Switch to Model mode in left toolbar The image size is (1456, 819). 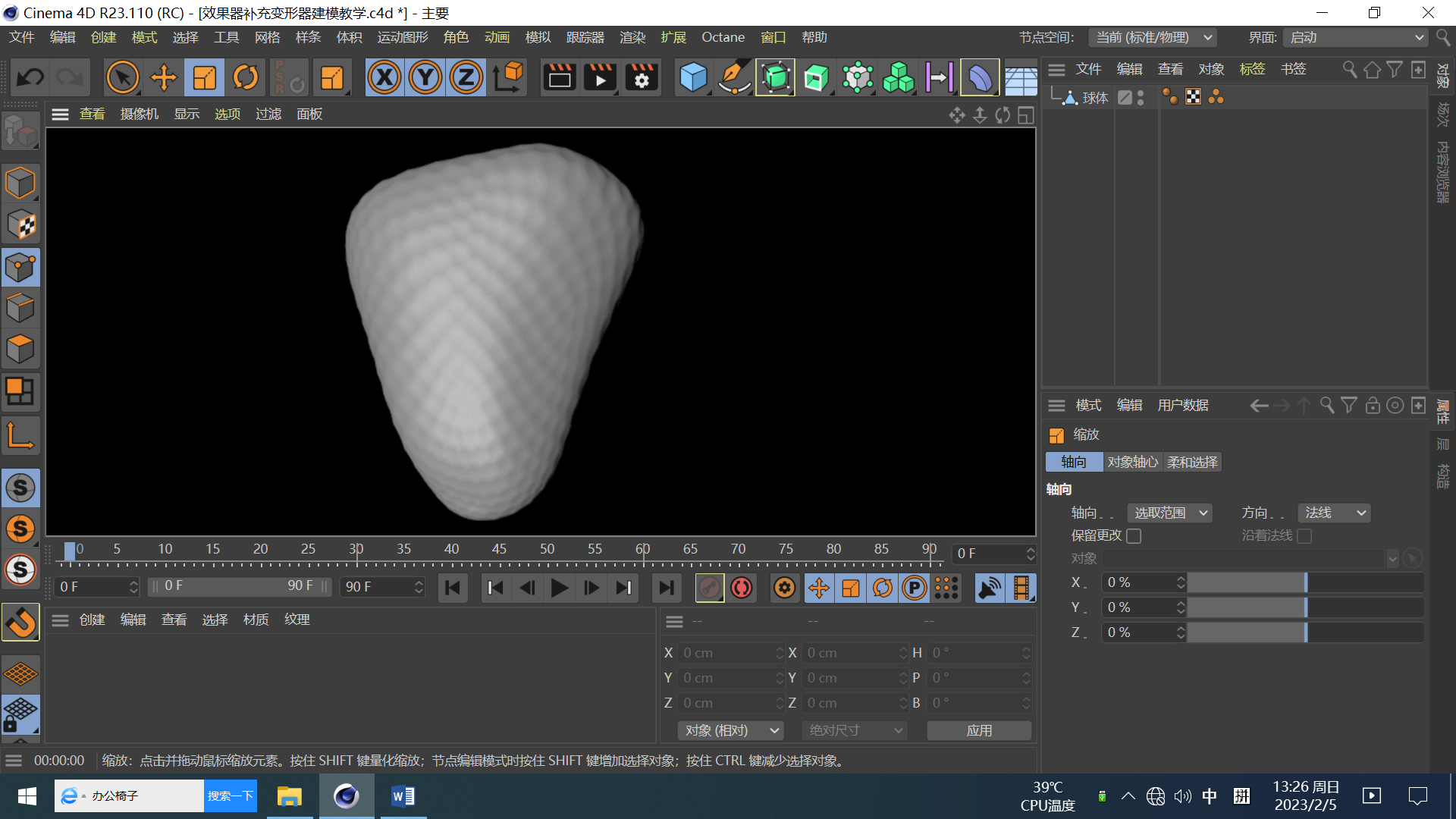pyautogui.click(x=20, y=184)
